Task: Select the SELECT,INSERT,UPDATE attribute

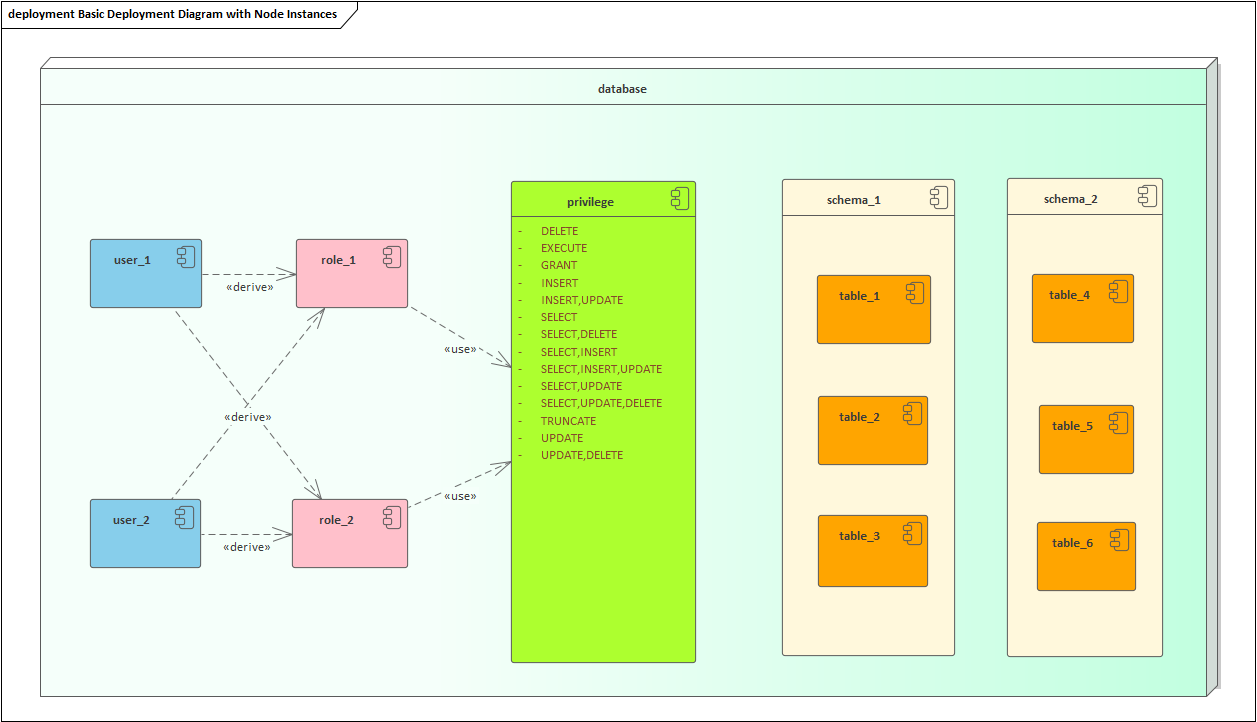Action: click(601, 369)
